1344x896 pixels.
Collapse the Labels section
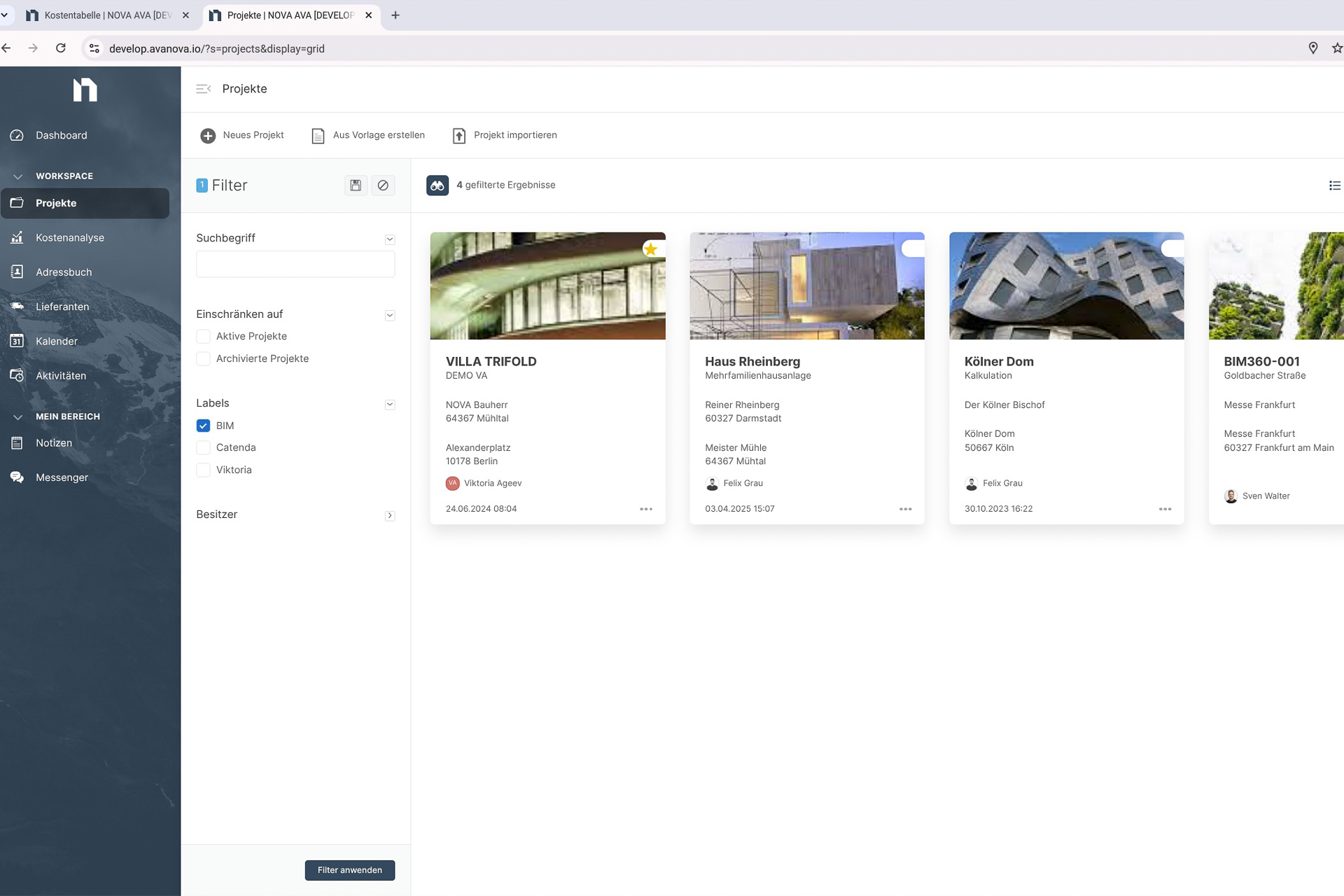[x=389, y=404]
